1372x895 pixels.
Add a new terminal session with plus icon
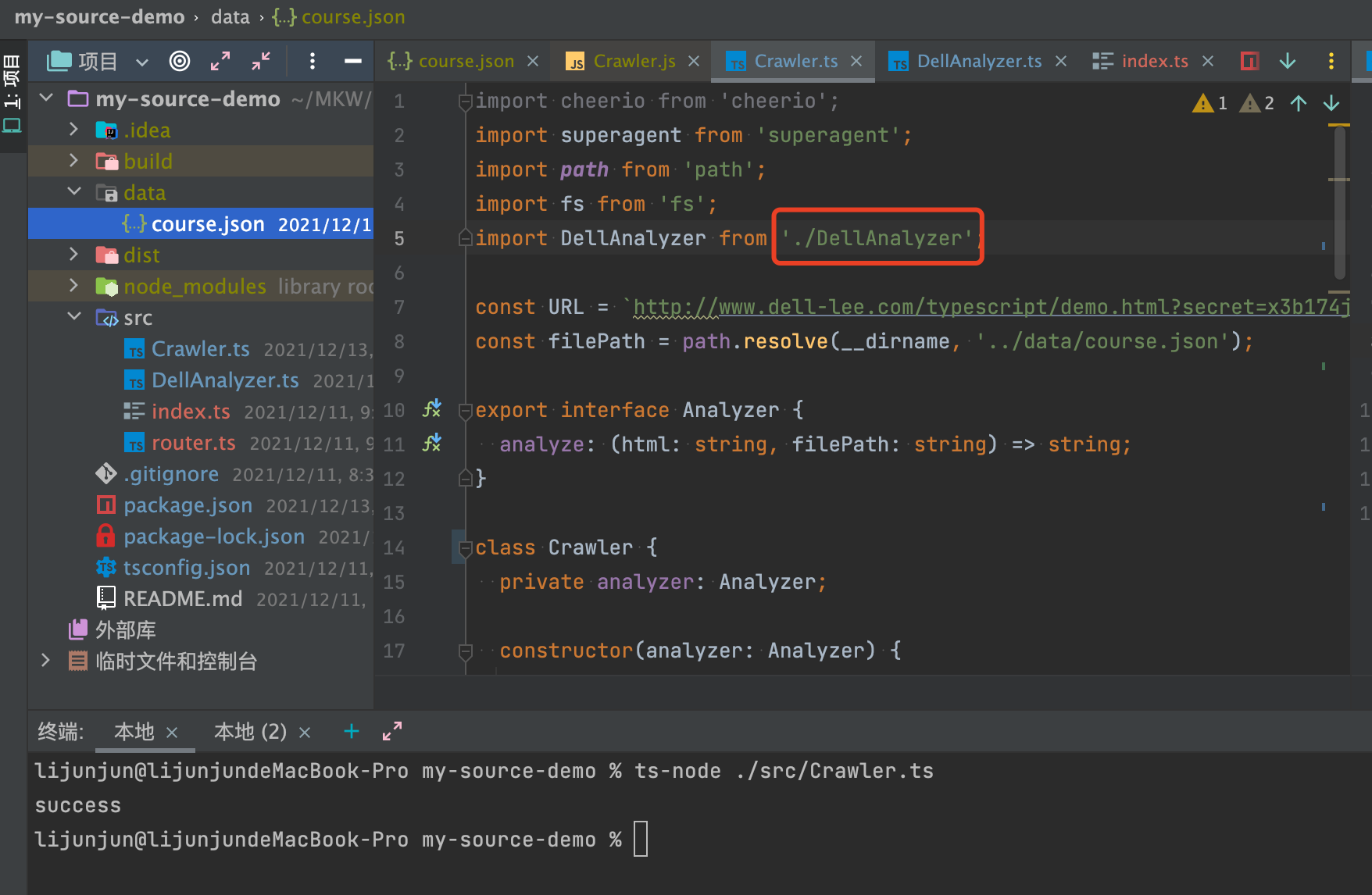click(x=352, y=731)
